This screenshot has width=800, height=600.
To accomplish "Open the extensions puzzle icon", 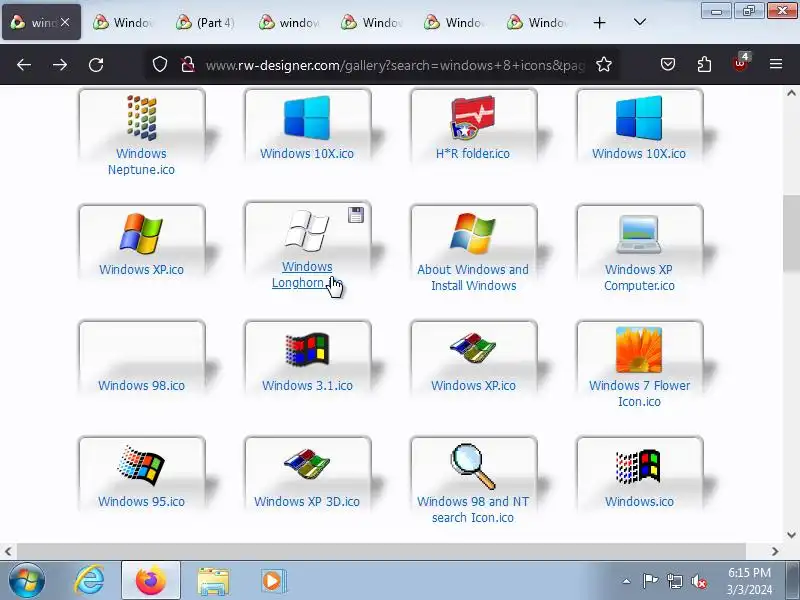I will pos(704,64).
